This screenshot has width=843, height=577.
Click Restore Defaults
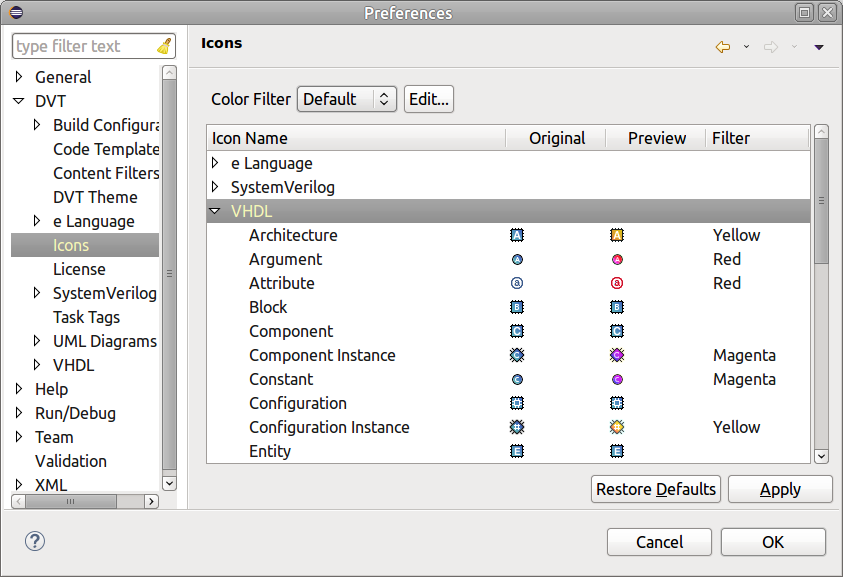coord(655,489)
